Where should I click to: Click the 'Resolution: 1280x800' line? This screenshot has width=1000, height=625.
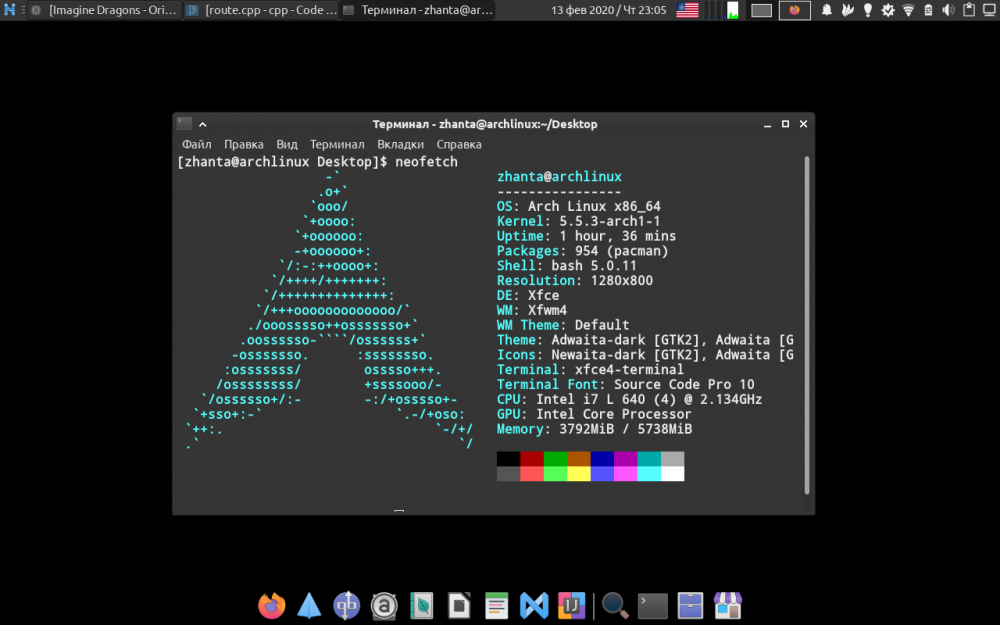pyautogui.click(x=575, y=281)
